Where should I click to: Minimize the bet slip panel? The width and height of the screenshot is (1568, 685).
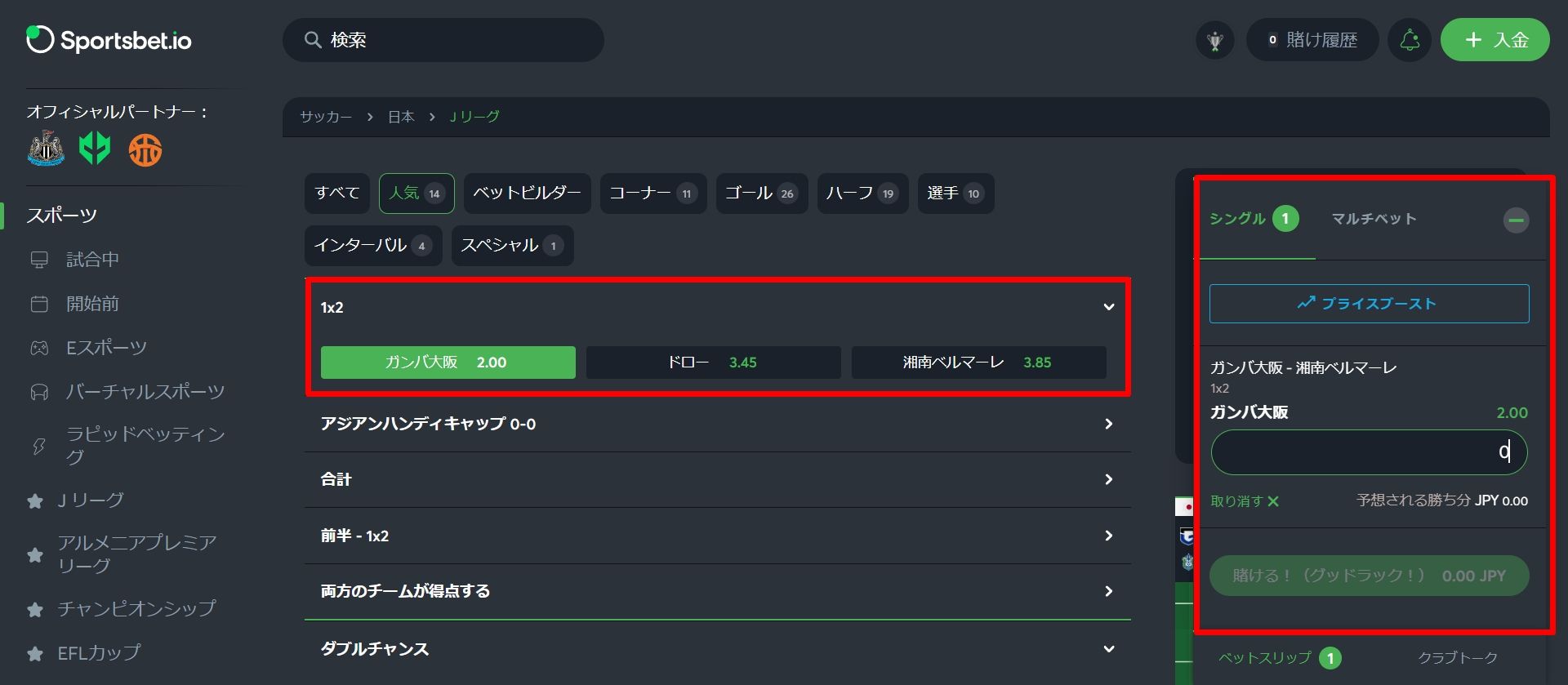1516,220
